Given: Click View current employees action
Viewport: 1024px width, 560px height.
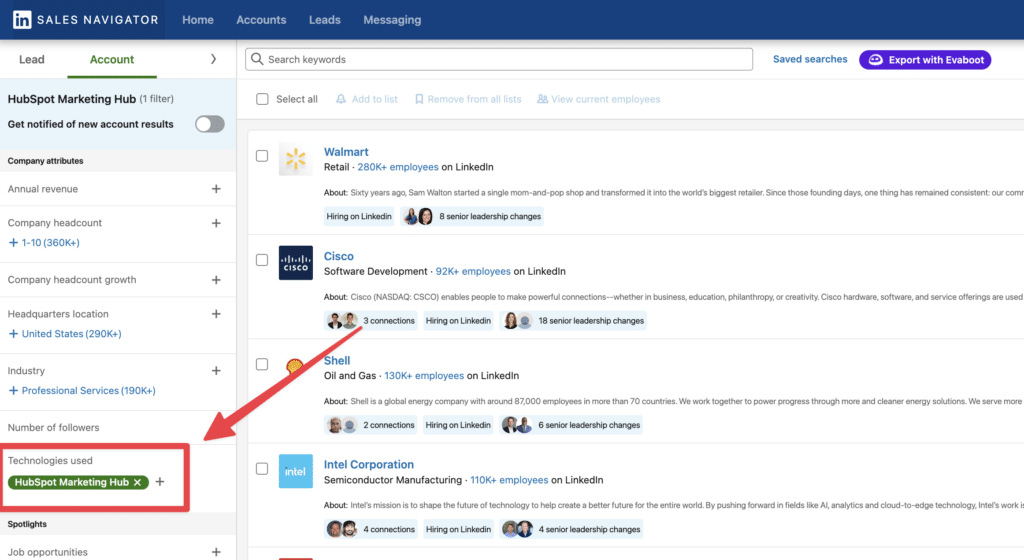Looking at the screenshot, I should [x=598, y=99].
